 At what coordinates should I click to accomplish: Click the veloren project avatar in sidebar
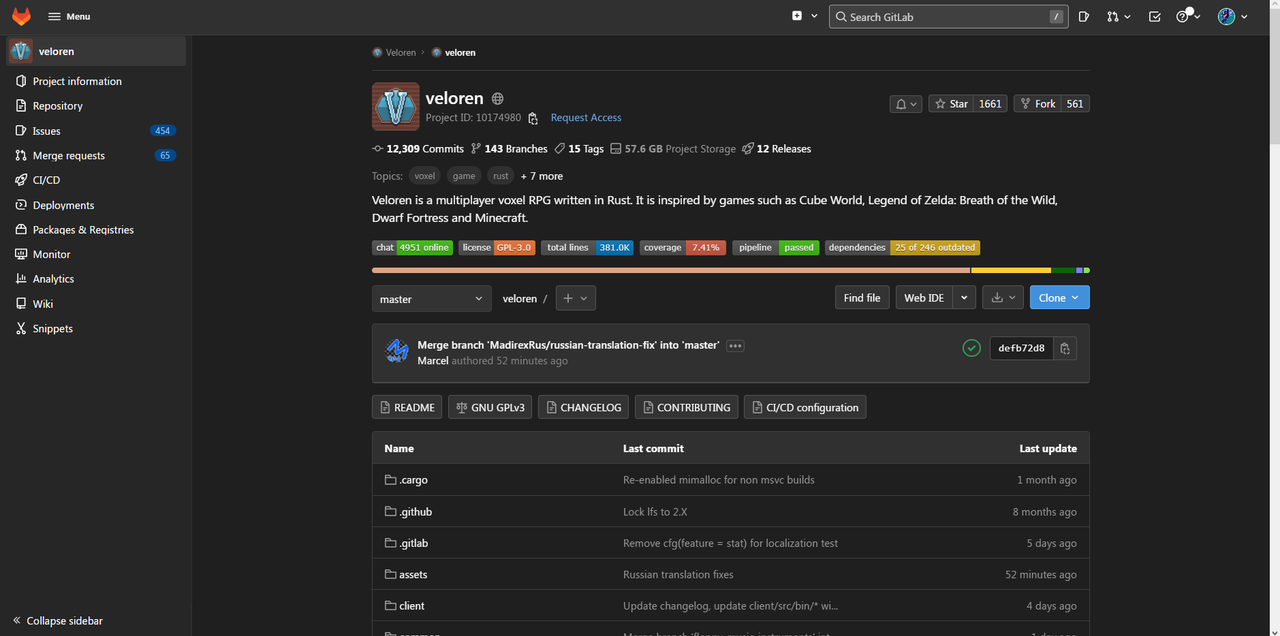tap(21, 51)
